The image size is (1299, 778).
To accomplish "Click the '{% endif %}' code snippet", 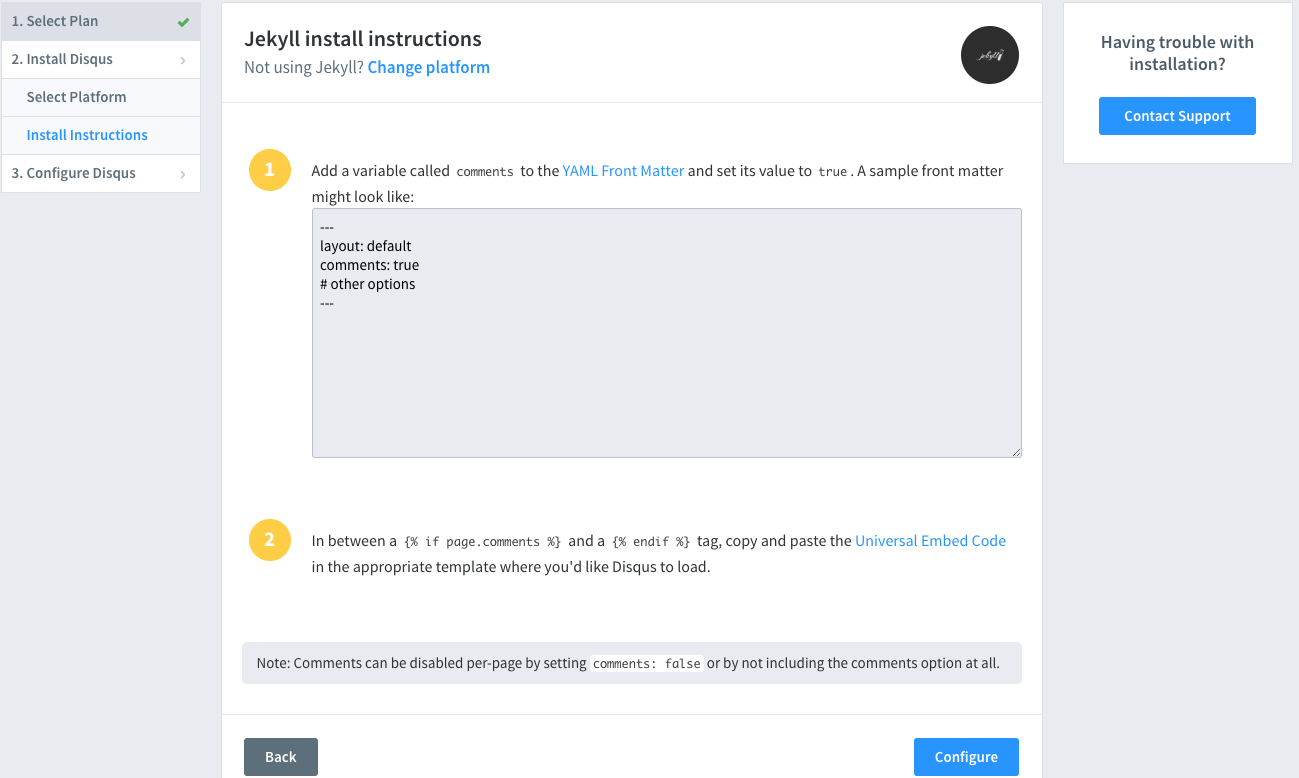I will (x=652, y=542).
